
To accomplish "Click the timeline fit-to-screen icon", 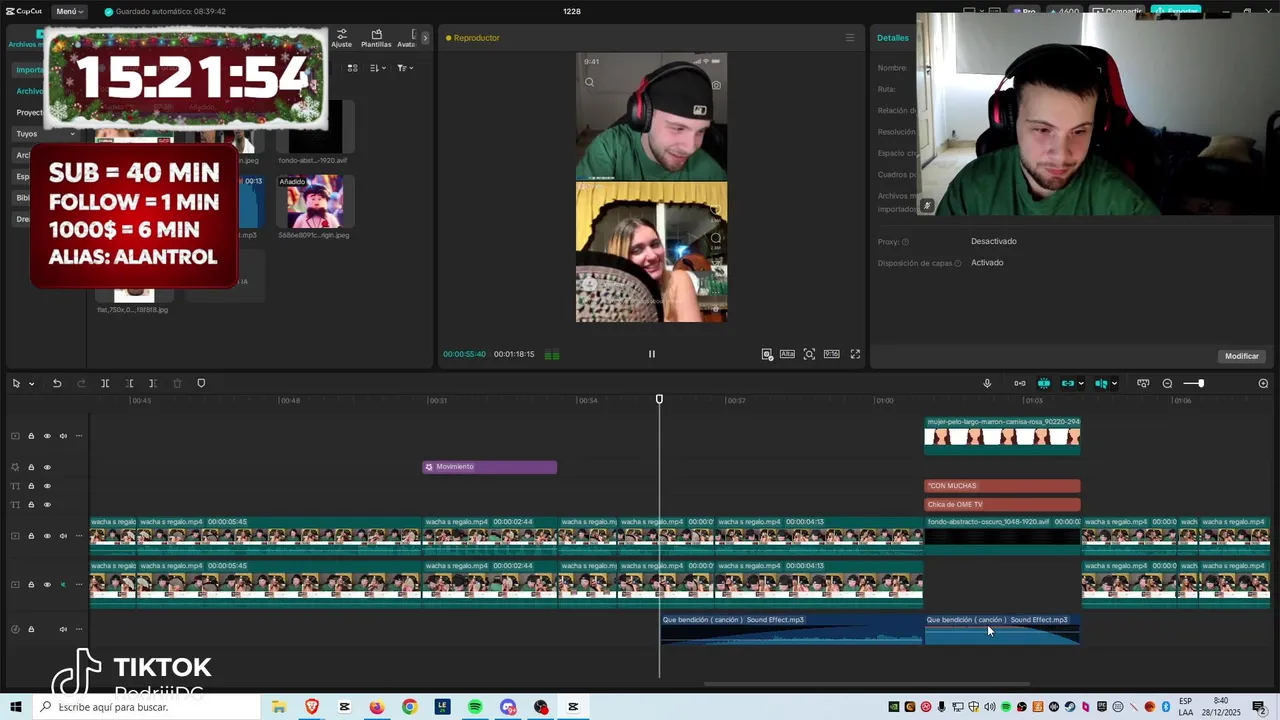I will [1143, 383].
